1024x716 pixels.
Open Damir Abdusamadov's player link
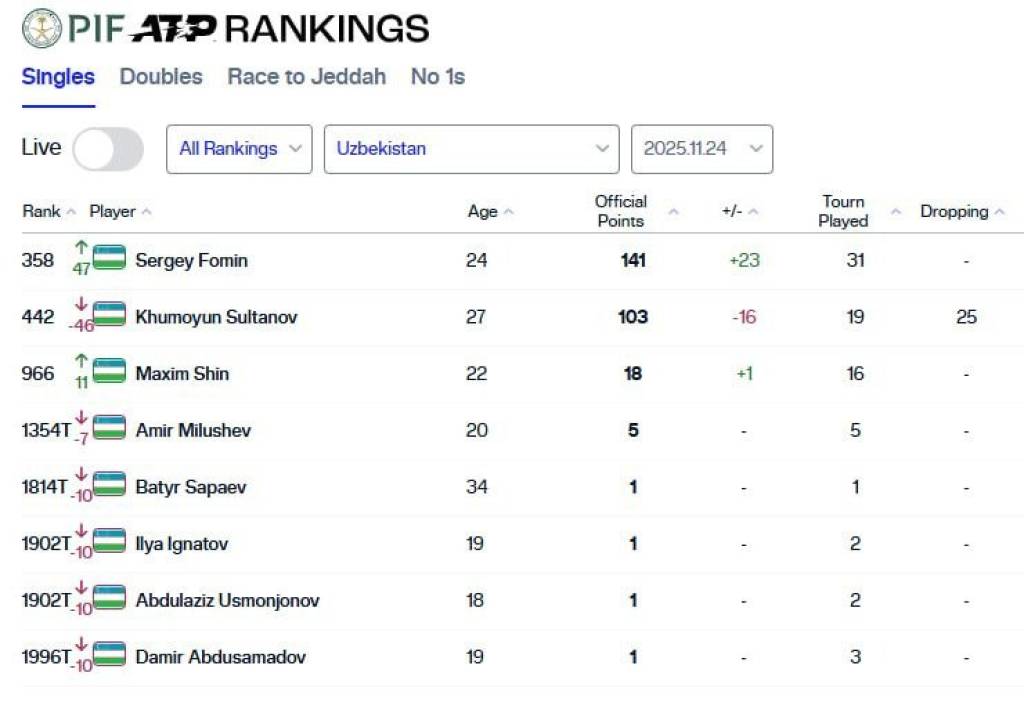[x=220, y=657]
